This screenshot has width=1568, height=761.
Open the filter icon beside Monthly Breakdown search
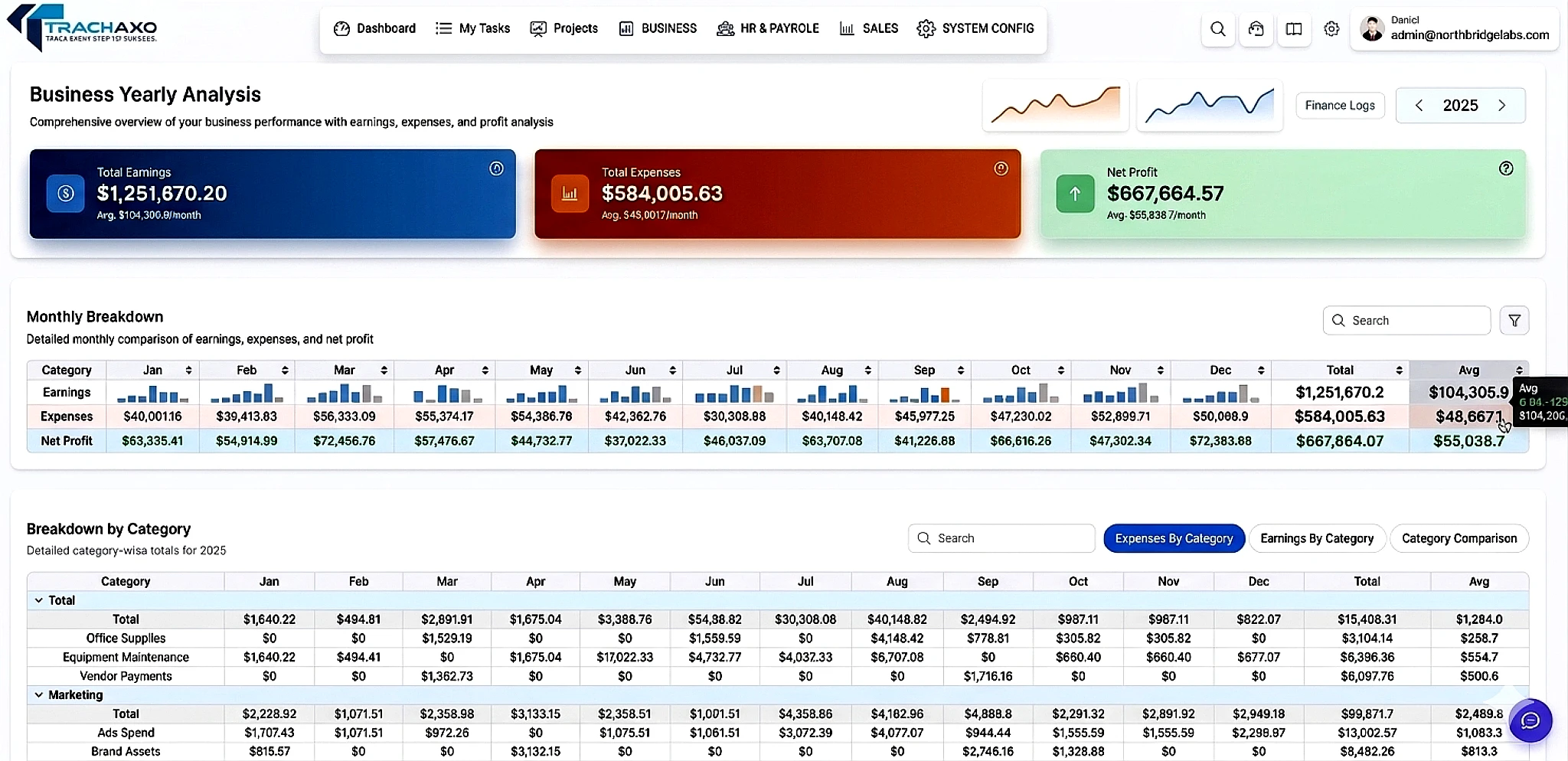pos(1514,320)
